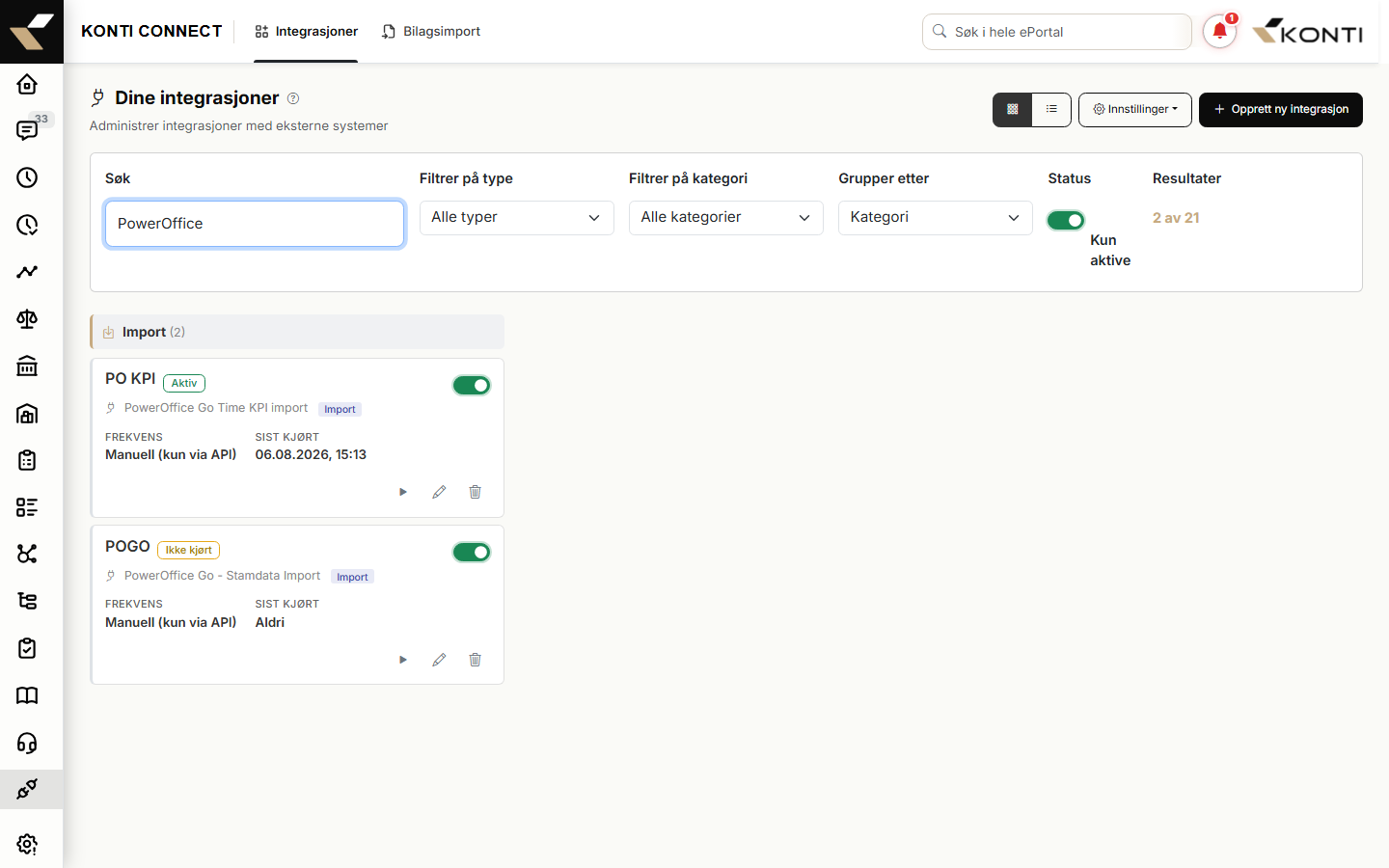Open the balance scale sidebar icon
1389x868 pixels.
coord(27,319)
